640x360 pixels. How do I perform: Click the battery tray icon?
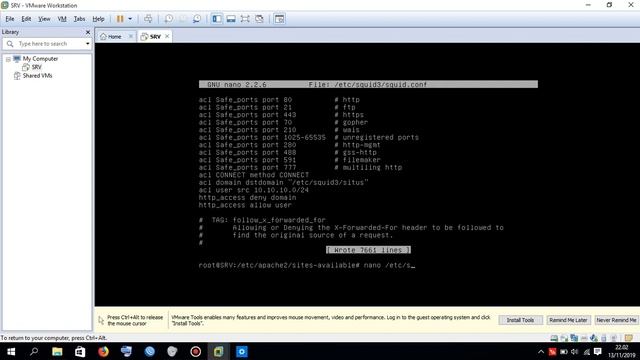click(564, 352)
